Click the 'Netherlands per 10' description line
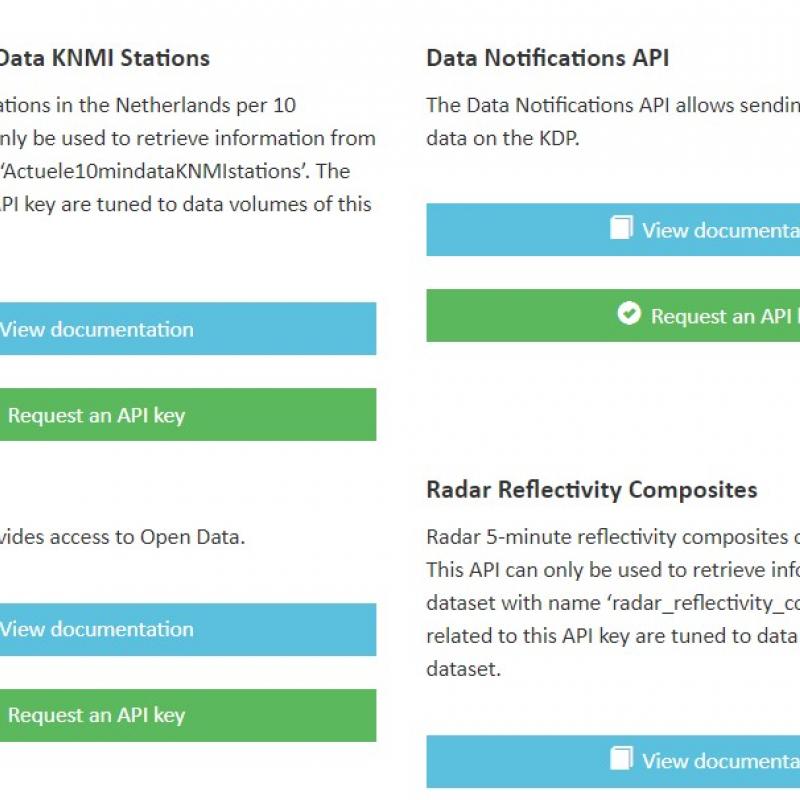Viewport: 800px width, 800px height. [x=206, y=106]
